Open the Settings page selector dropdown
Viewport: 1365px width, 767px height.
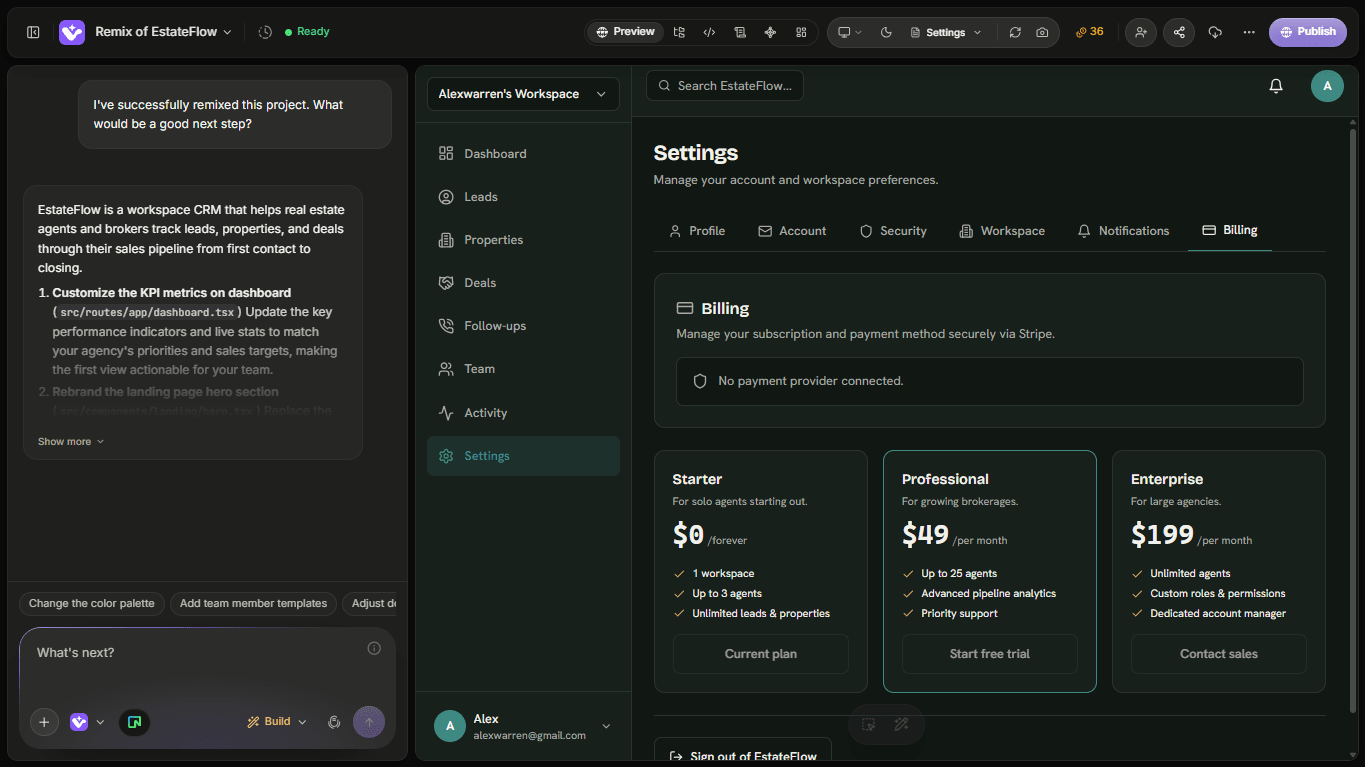(946, 32)
